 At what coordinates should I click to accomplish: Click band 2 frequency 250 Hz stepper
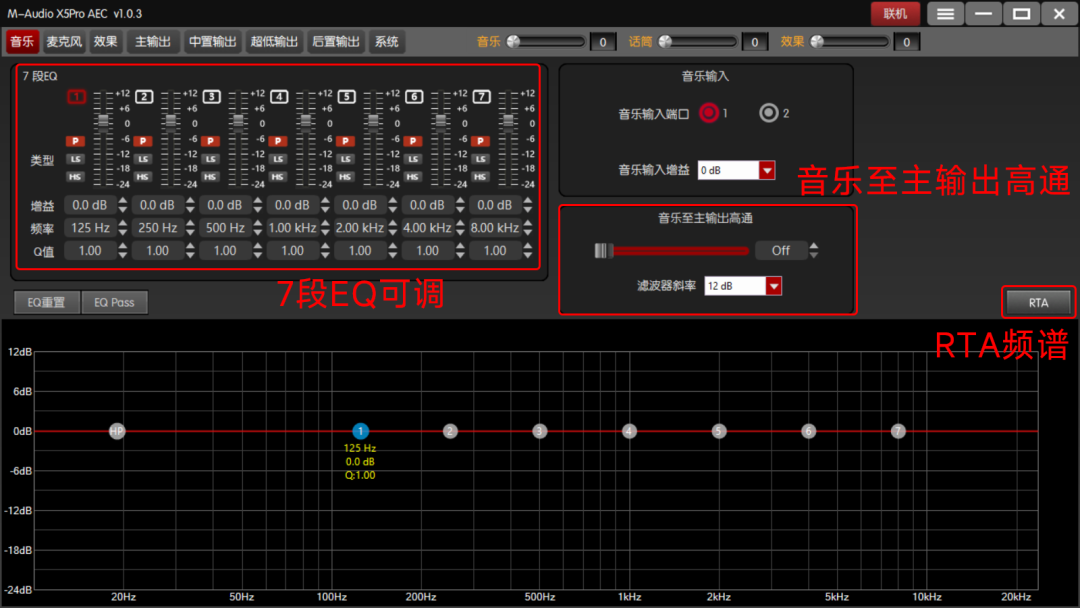tap(190, 228)
